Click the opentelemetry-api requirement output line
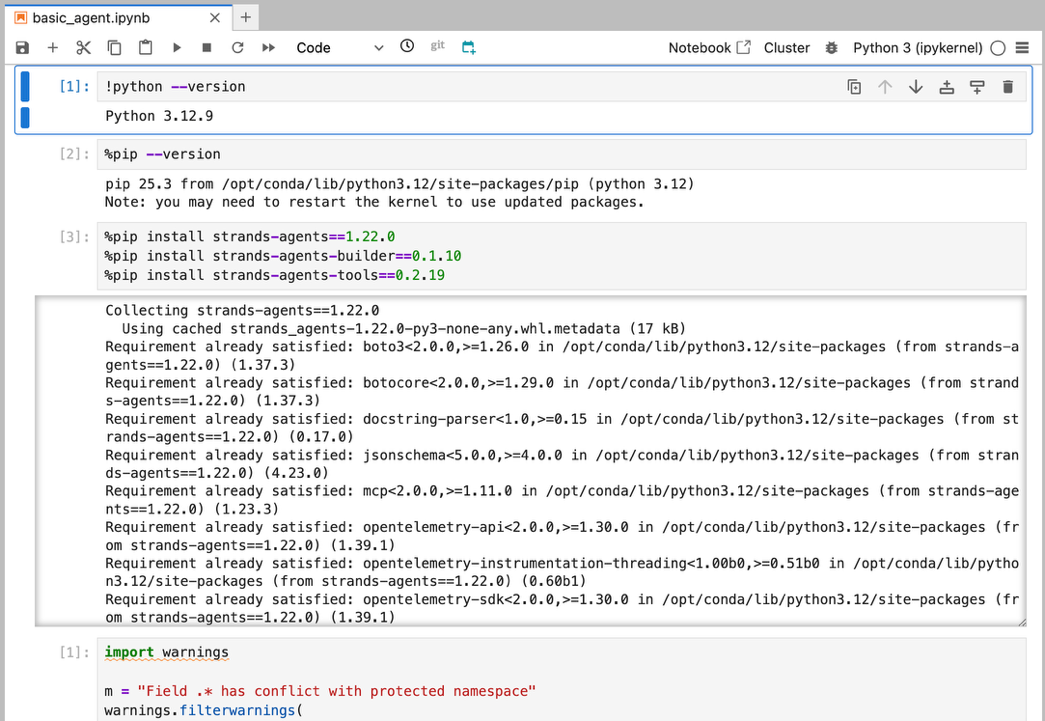 561,536
